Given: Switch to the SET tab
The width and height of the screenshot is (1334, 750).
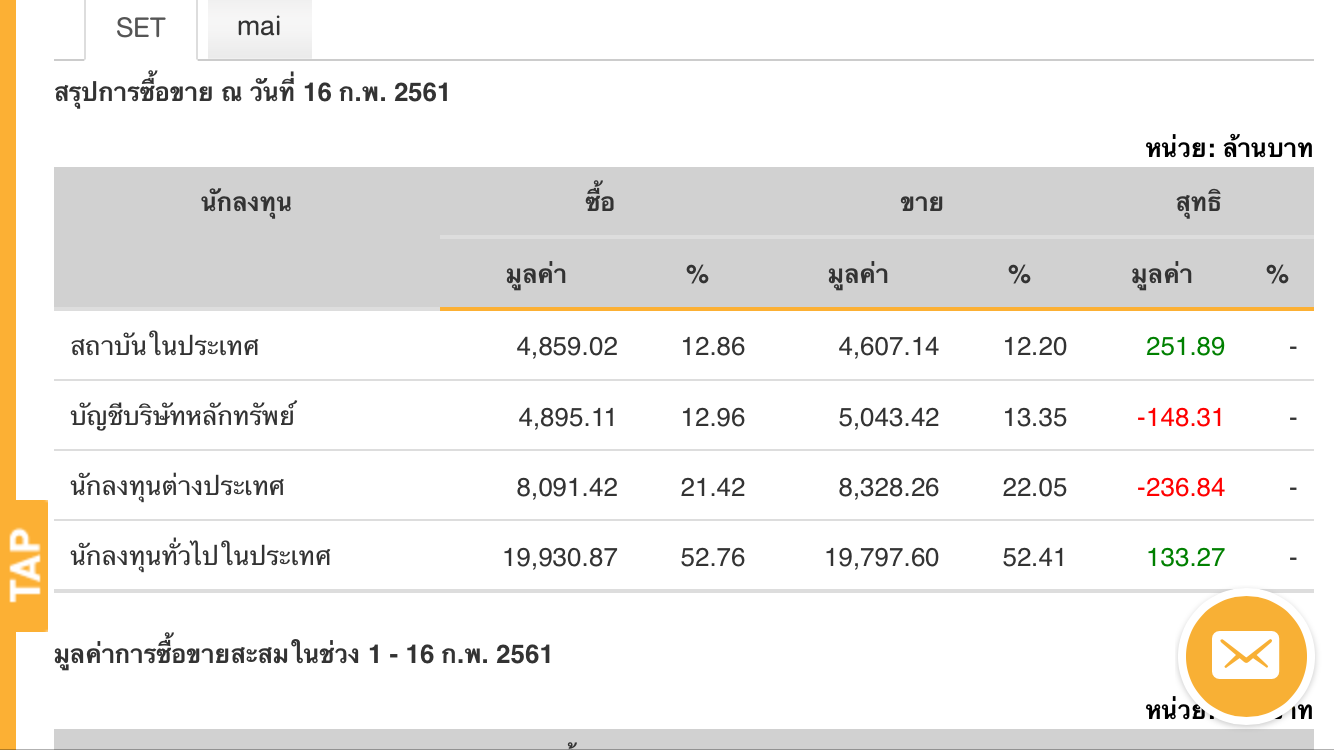Looking at the screenshot, I should [x=140, y=28].
